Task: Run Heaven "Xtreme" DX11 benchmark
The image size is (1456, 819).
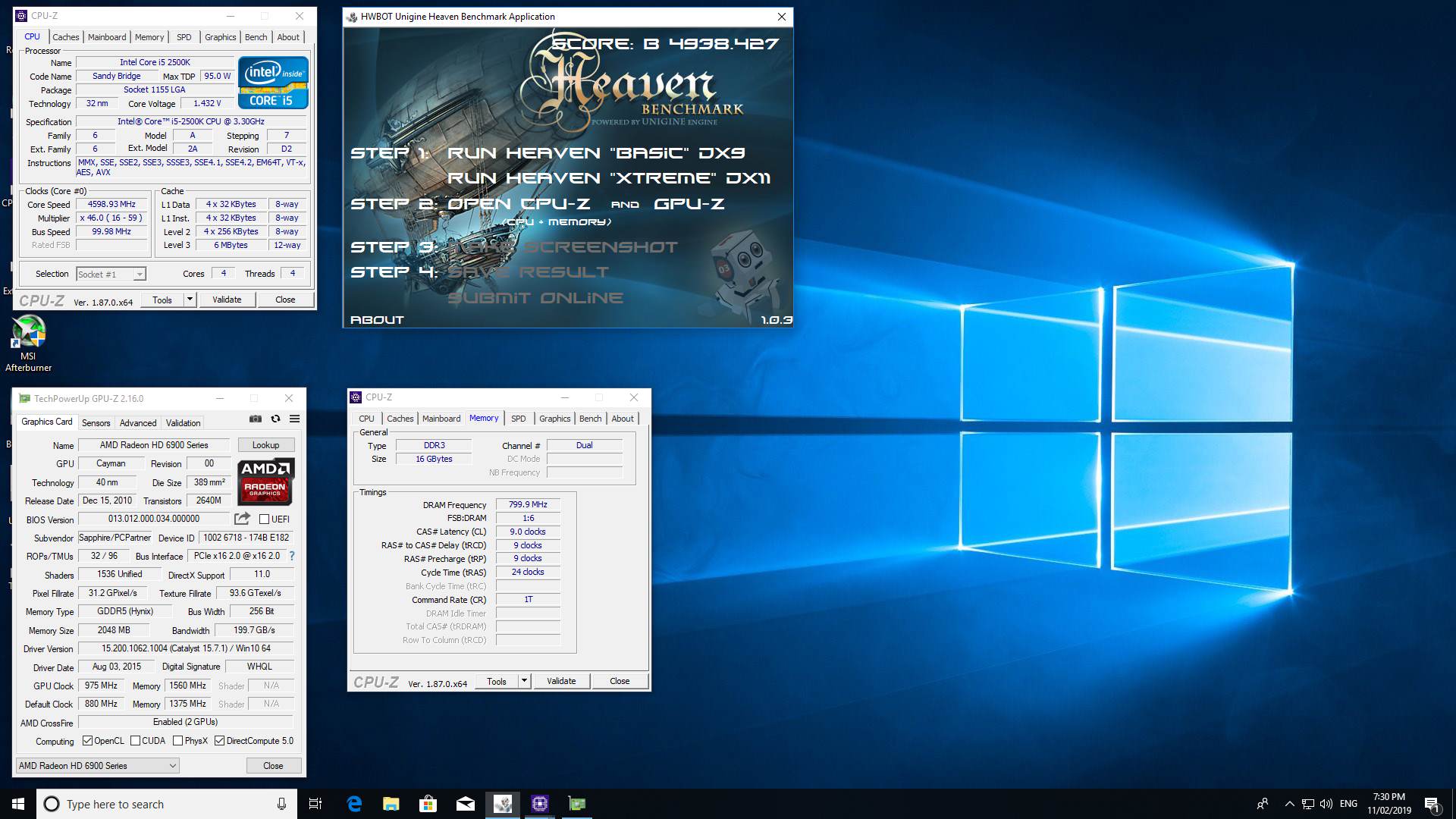Action: [x=609, y=178]
